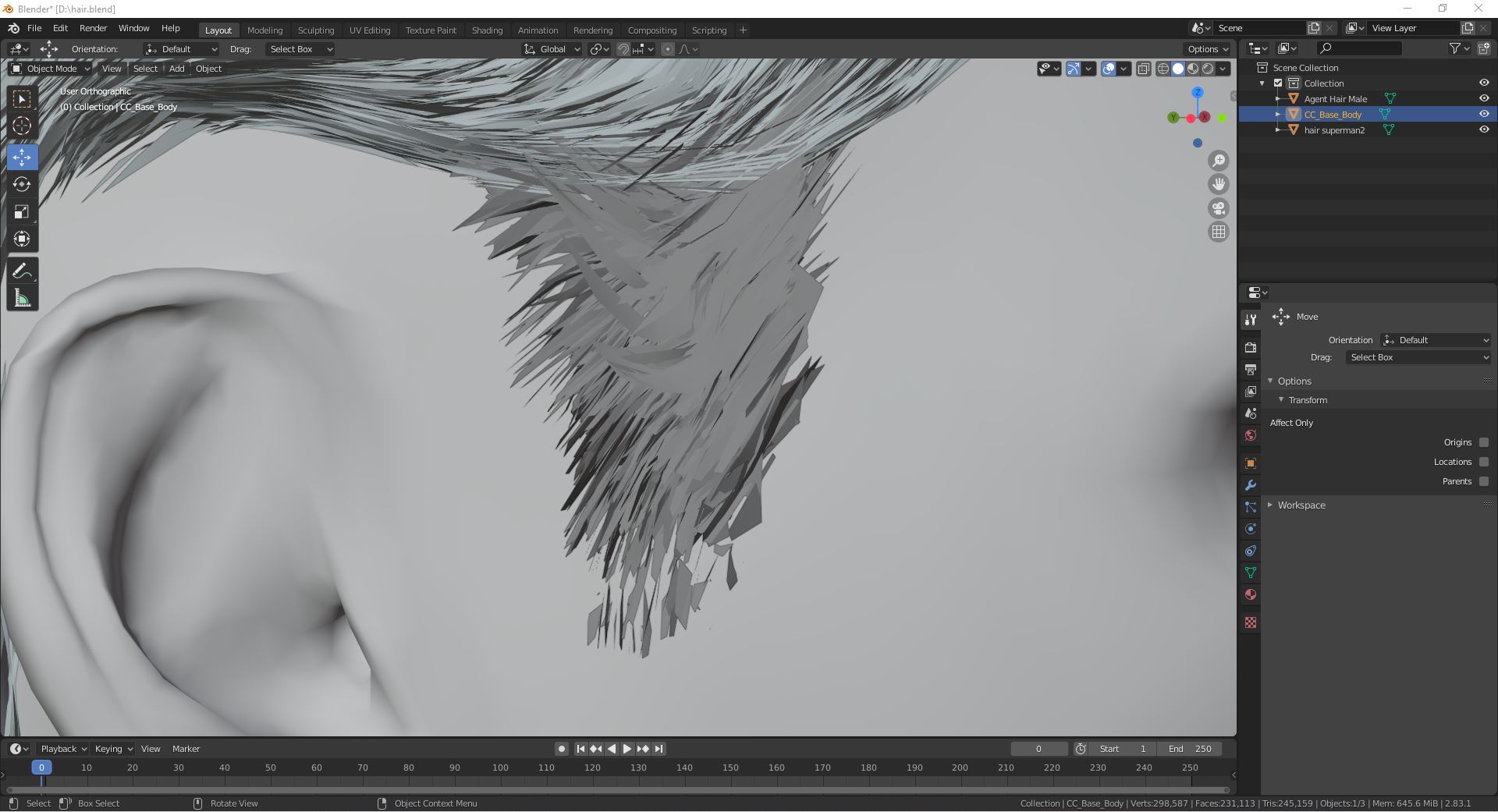Switch to the Shading workspace tab

click(487, 30)
